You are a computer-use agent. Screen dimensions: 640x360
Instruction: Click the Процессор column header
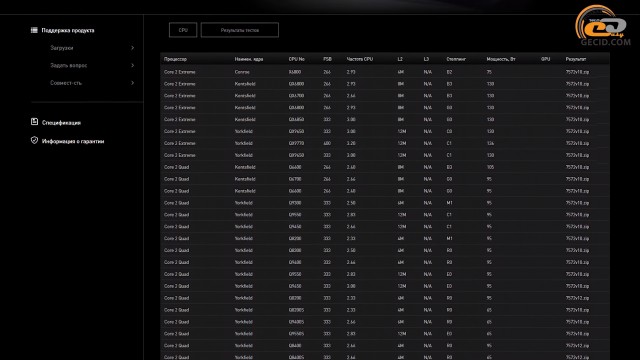point(176,59)
